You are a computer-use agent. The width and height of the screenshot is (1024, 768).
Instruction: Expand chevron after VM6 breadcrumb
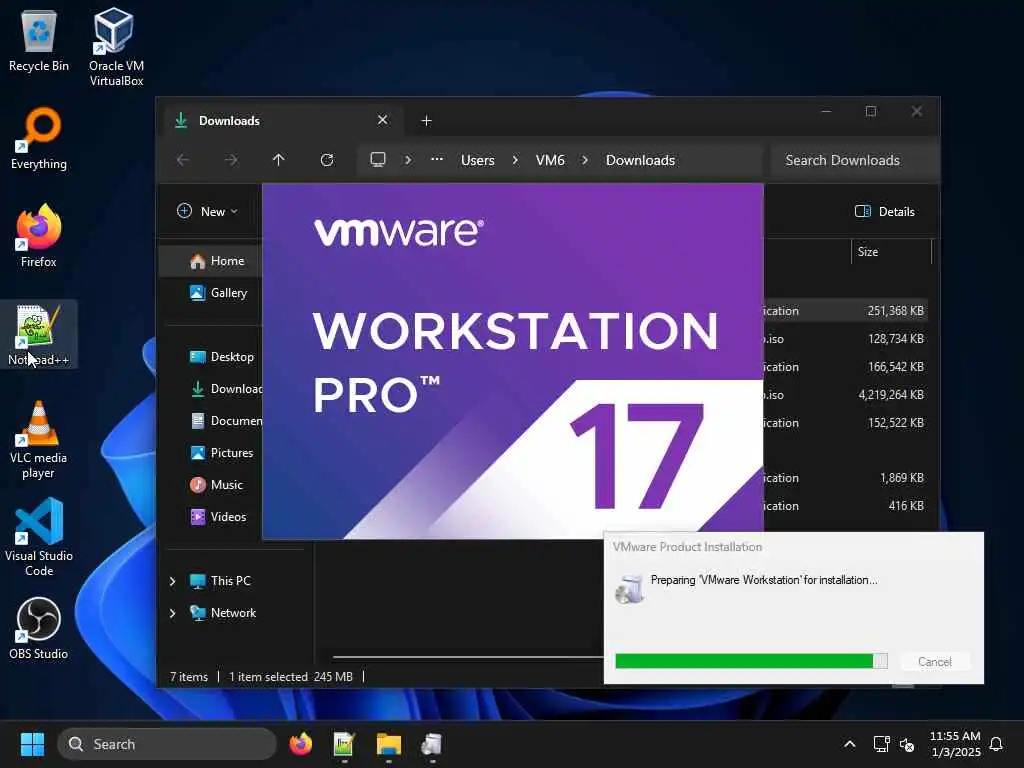[x=584, y=160]
